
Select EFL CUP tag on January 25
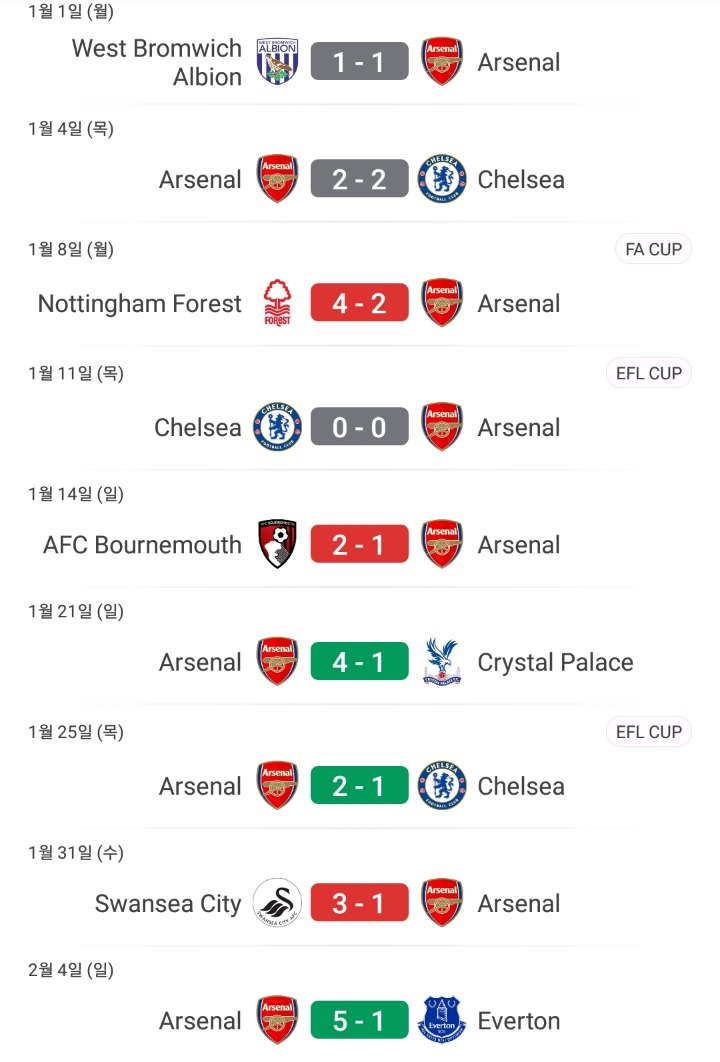(649, 732)
